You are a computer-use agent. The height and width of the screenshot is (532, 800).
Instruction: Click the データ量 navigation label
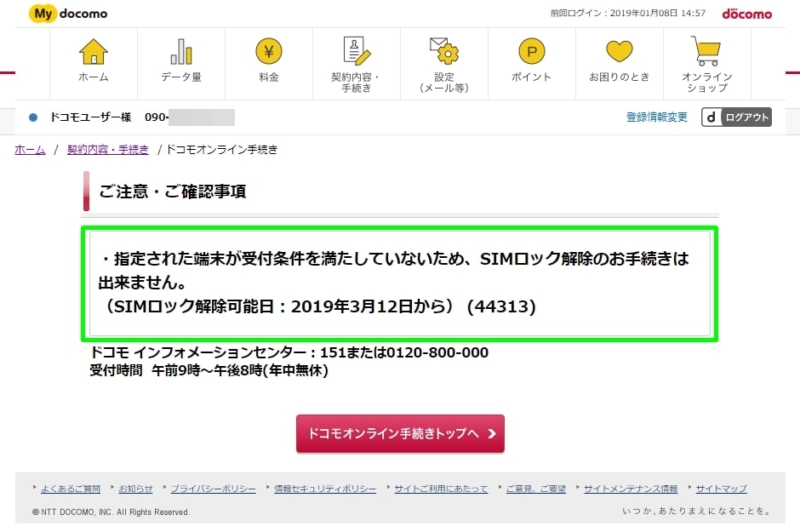click(x=181, y=77)
